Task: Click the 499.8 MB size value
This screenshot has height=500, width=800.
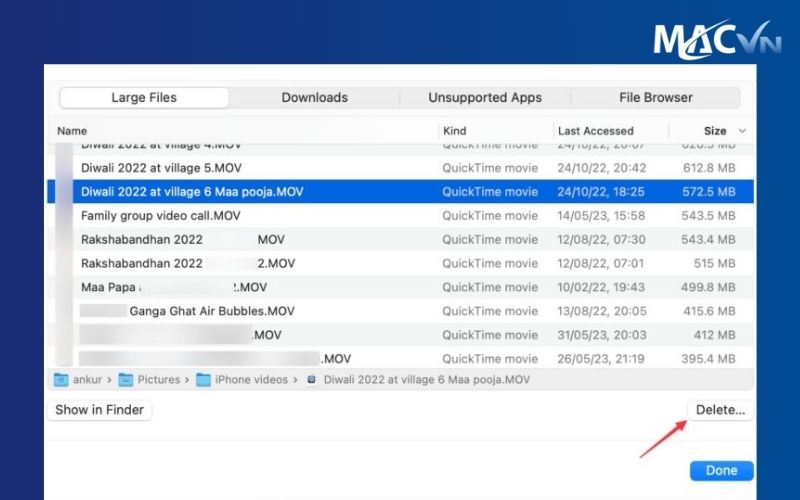Action: (708, 287)
